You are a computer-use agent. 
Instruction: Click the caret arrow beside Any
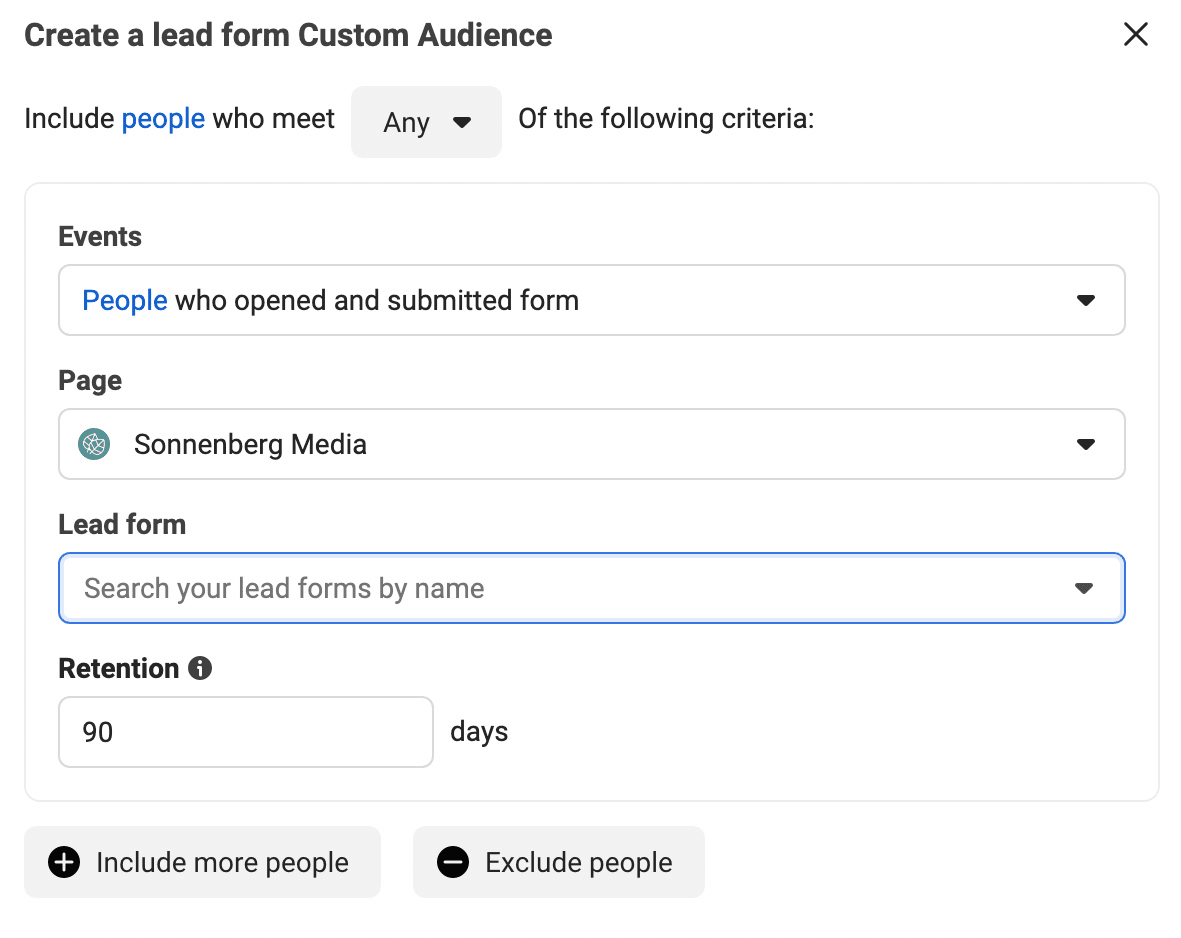(x=461, y=122)
